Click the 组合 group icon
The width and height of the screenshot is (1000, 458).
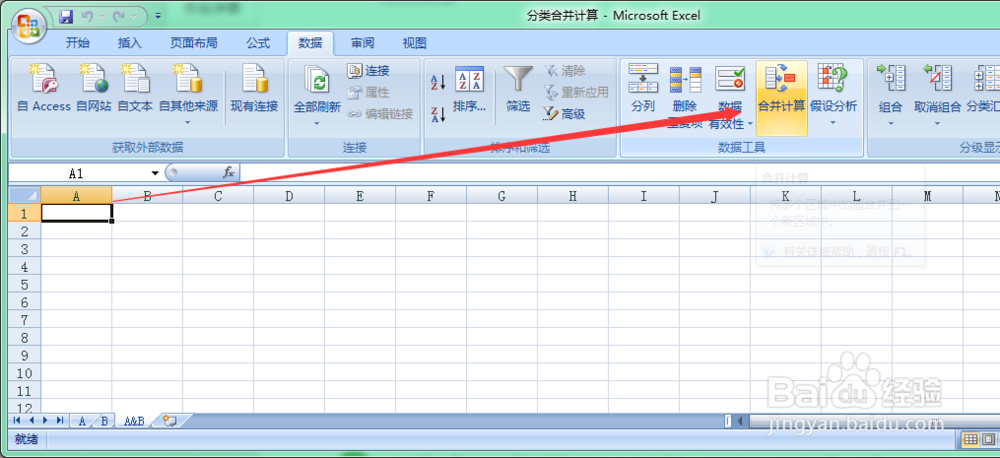tap(891, 80)
